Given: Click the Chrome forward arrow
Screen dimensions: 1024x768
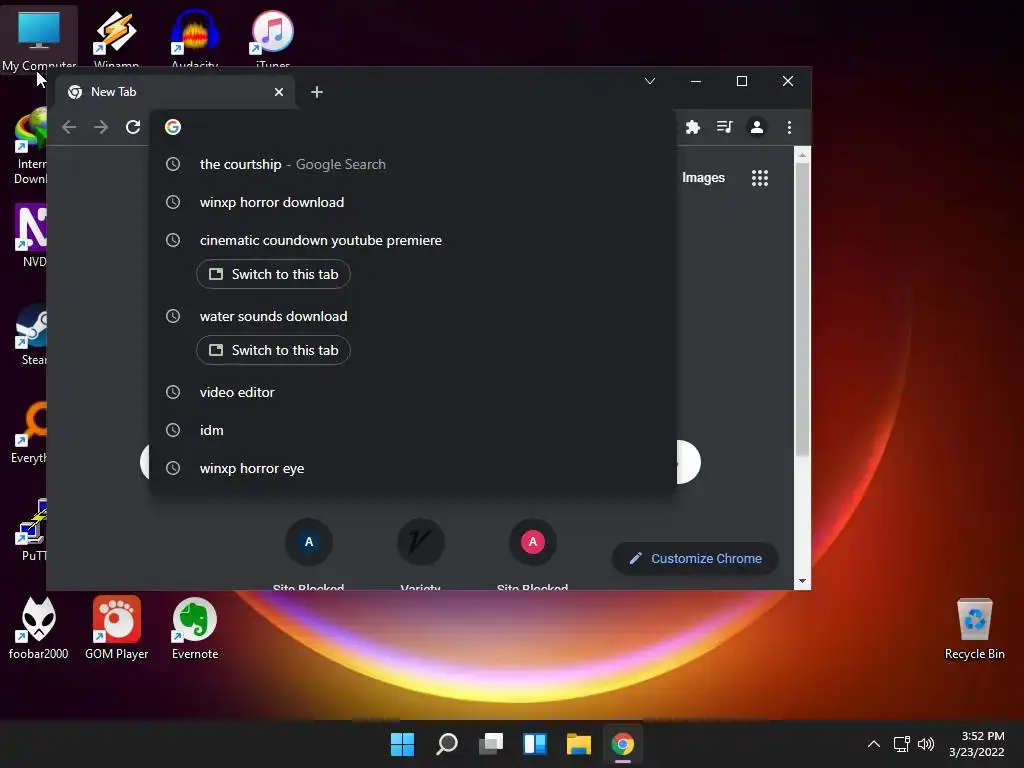Looking at the screenshot, I should (x=101, y=127).
